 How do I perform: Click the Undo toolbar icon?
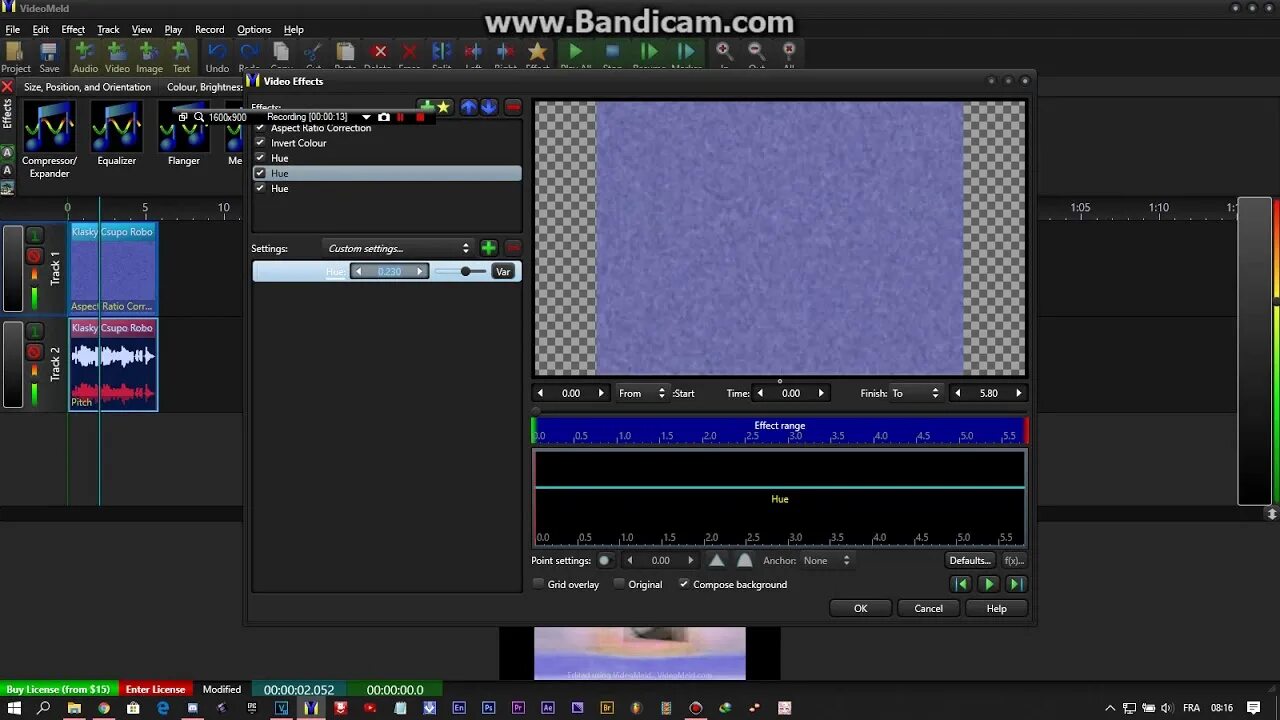click(x=217, y=57)
